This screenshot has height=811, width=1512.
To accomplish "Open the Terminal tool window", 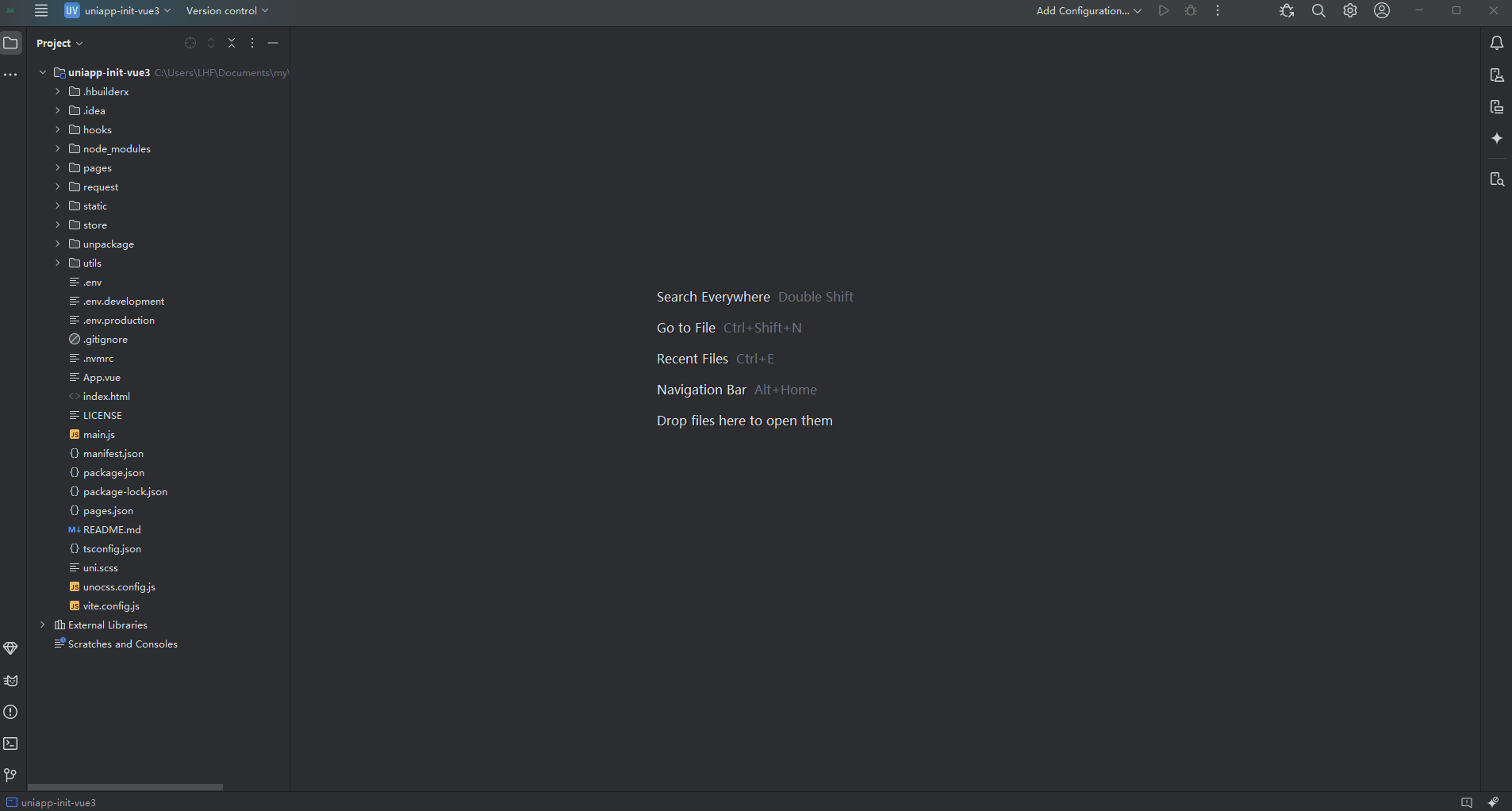I will point(10,744).
